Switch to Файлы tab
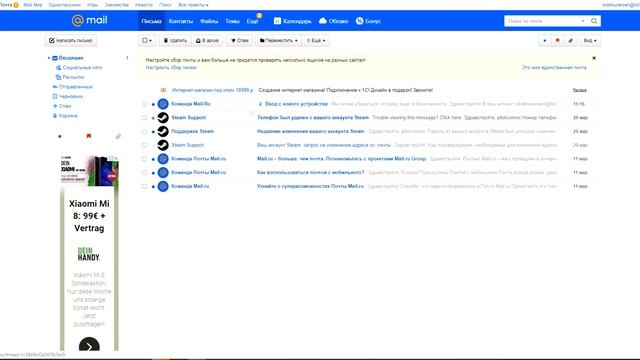This screenshot has width=640, height=360. coord(209,21)
